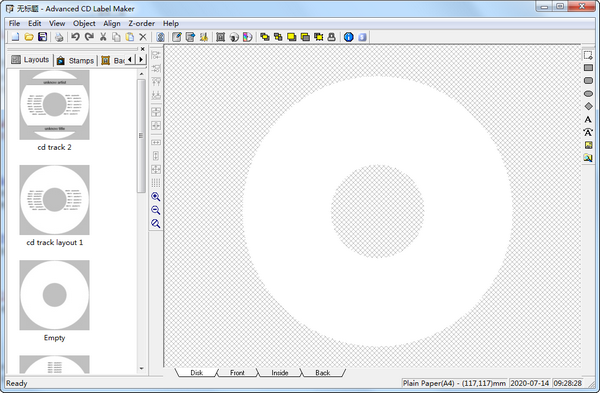This screenshot has width=600, height=393.
Task: Select the ellipse shape tool
Action: point(588,94)
